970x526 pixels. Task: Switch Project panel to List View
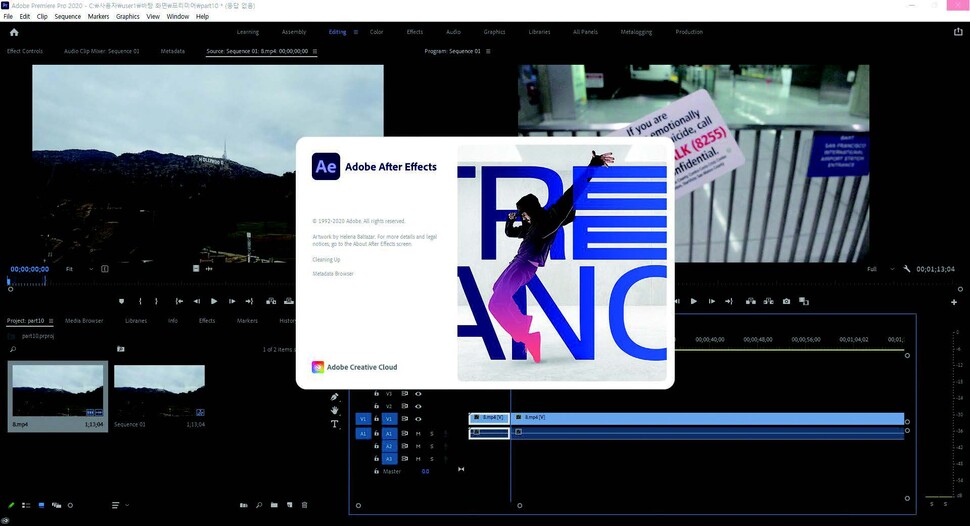coord(26,505)
